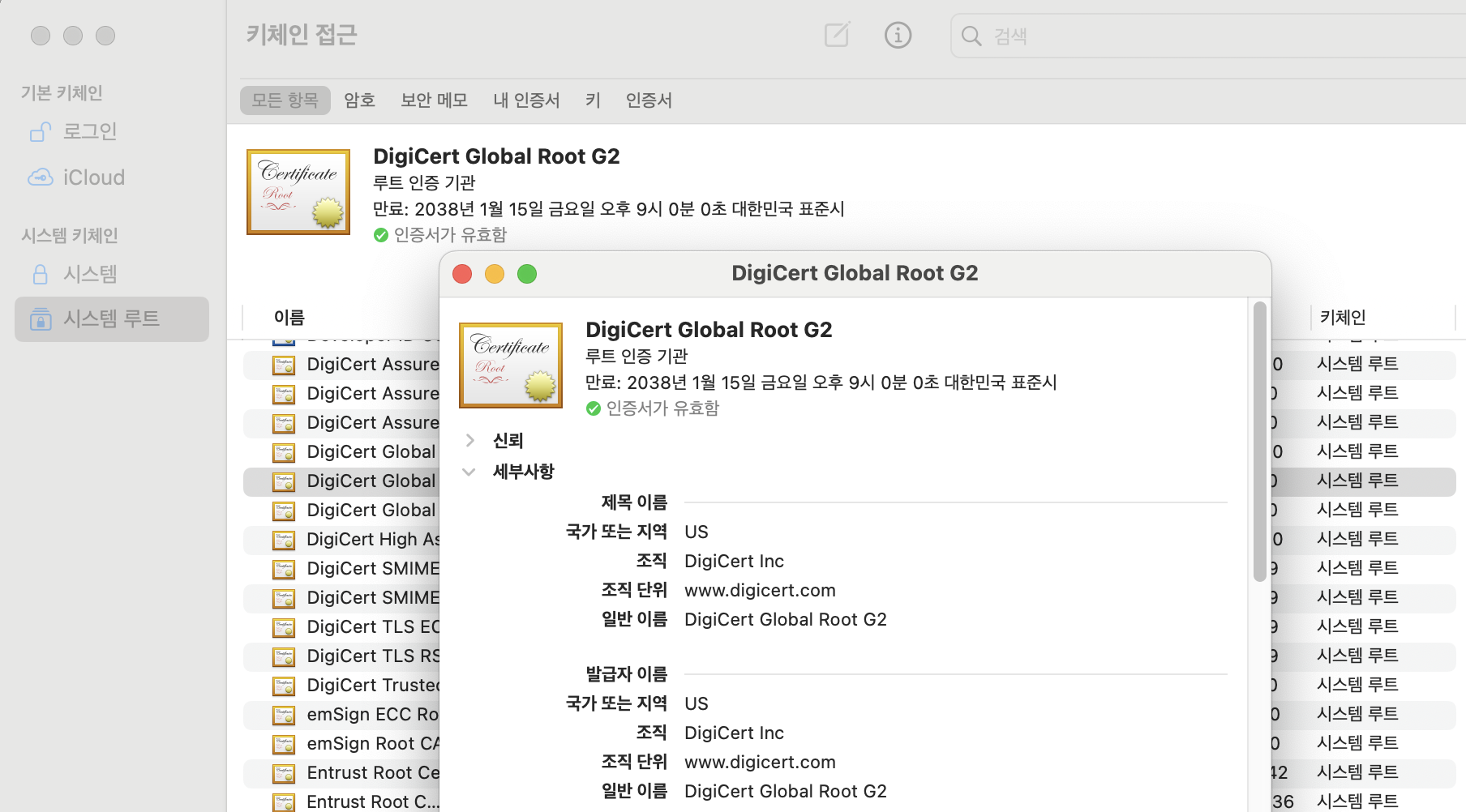Select the DigiCert TLS RS list row
This screenshot has height=812, width=1466.
click(x=341, y=656)
